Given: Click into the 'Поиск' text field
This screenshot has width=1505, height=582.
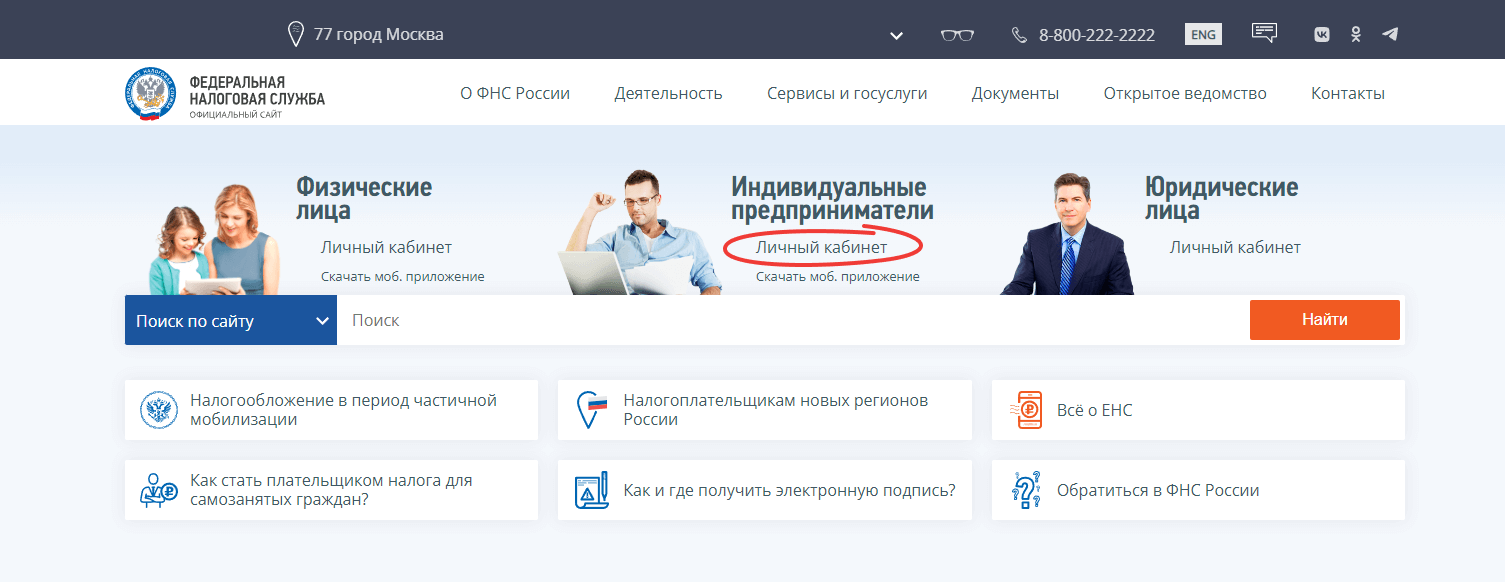Looking at the screenshot, I should tap(790, 320).
